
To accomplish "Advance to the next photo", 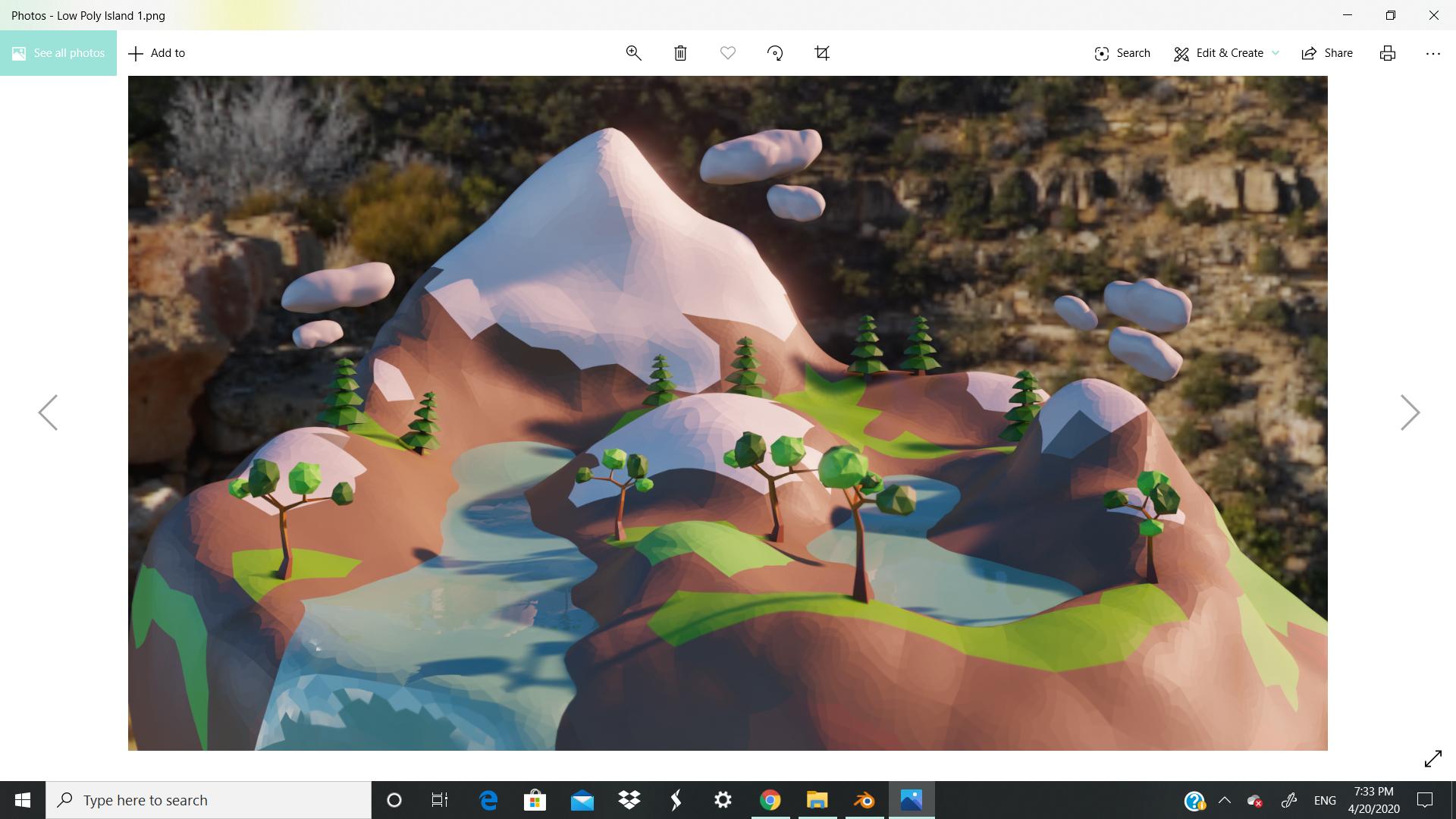I will pos(1410,412).
